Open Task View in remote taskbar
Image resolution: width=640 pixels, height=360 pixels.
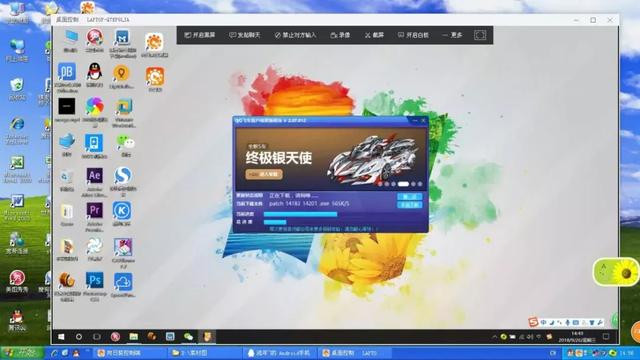click(97, 337)
